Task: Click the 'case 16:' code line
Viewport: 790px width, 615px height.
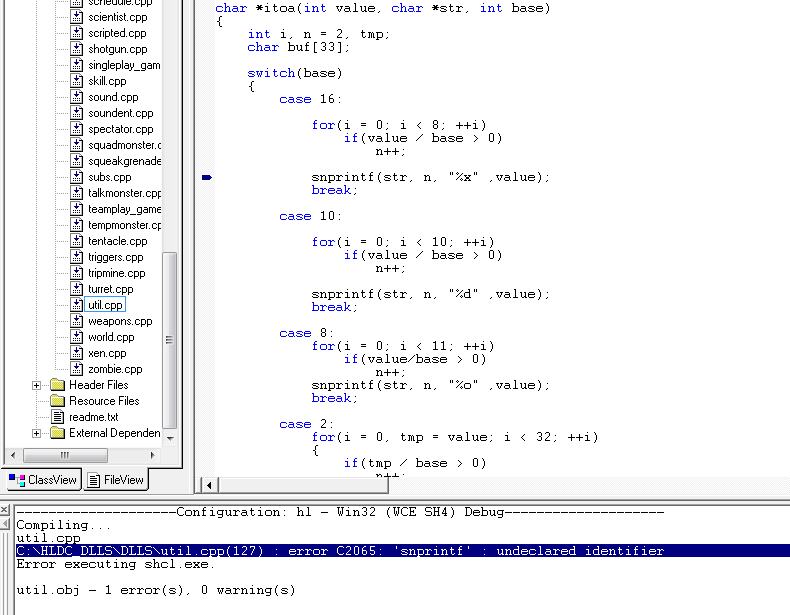Action: [x=310, y=99]
